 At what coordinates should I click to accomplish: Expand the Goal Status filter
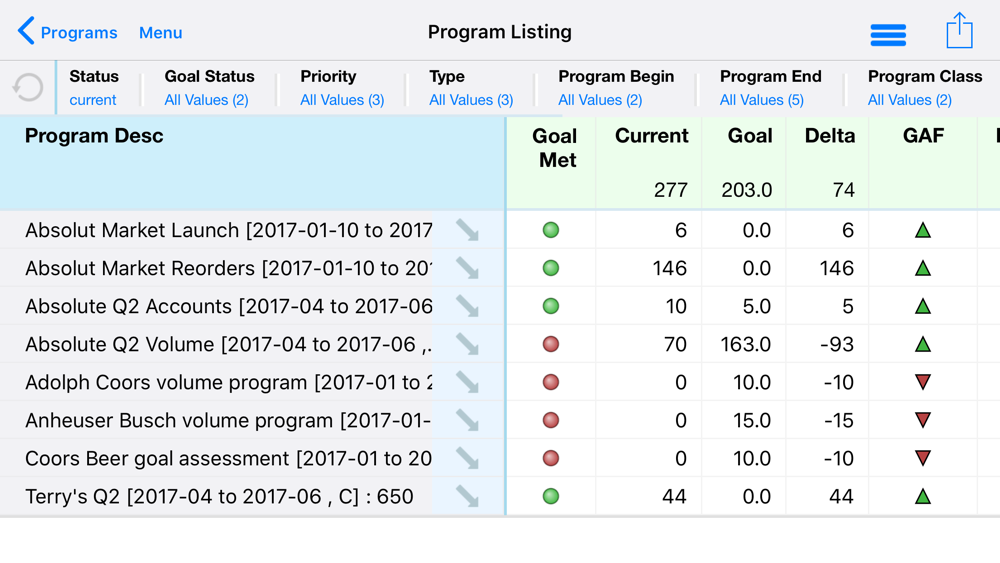[x=208, y=88]
